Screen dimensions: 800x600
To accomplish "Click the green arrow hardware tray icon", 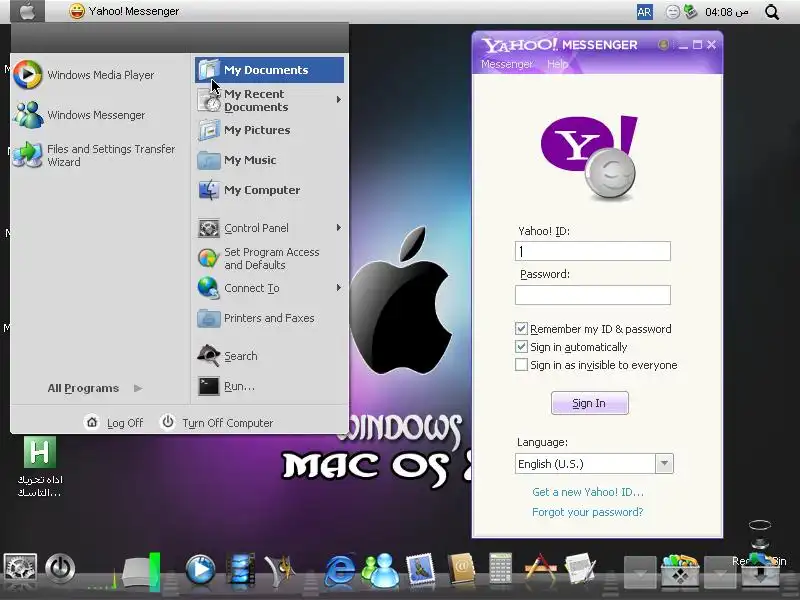I will click(x=690, y=11).
